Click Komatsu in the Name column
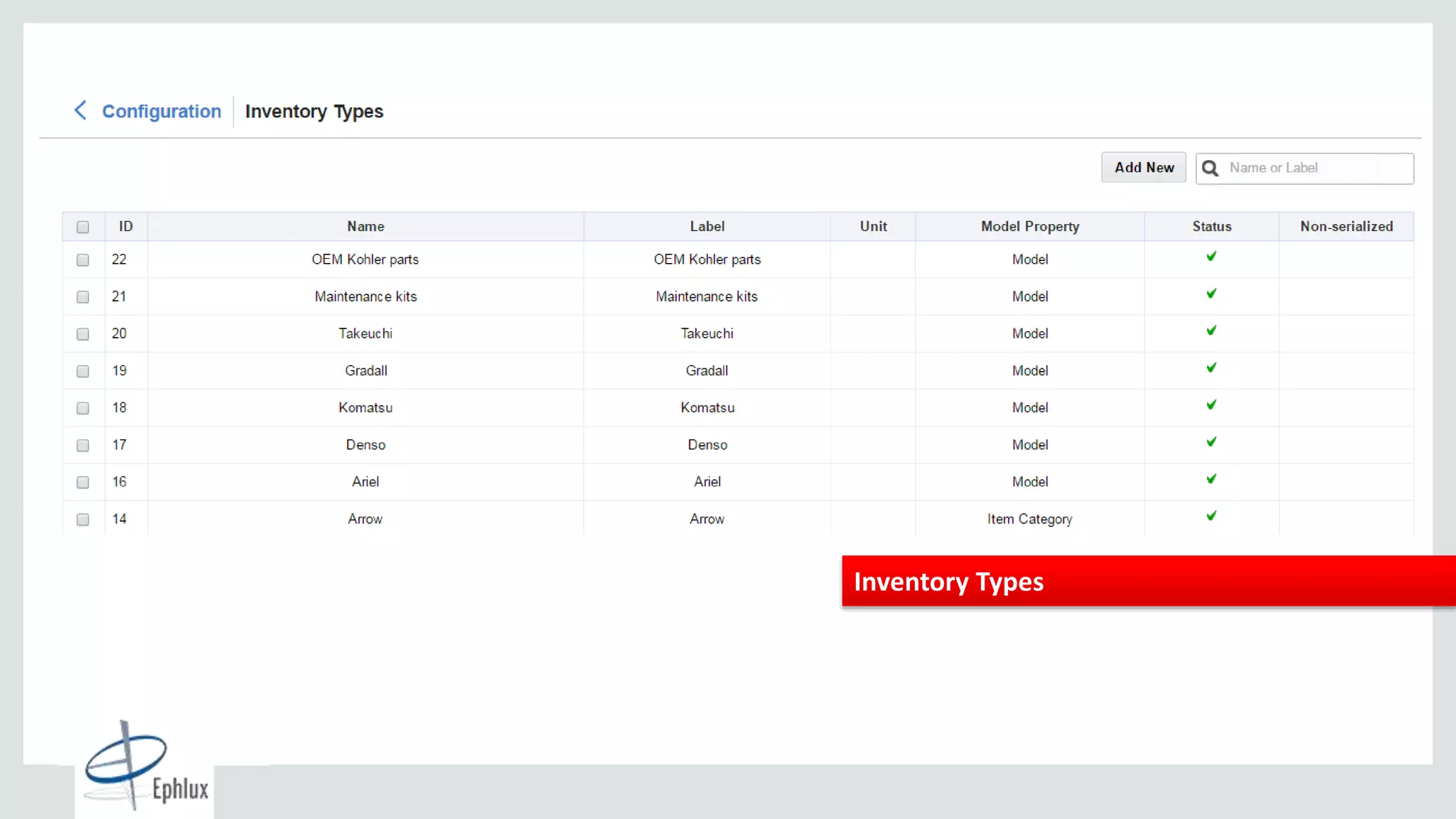The width and height of the screenshot is (1456, 819). tap(365, 407)
